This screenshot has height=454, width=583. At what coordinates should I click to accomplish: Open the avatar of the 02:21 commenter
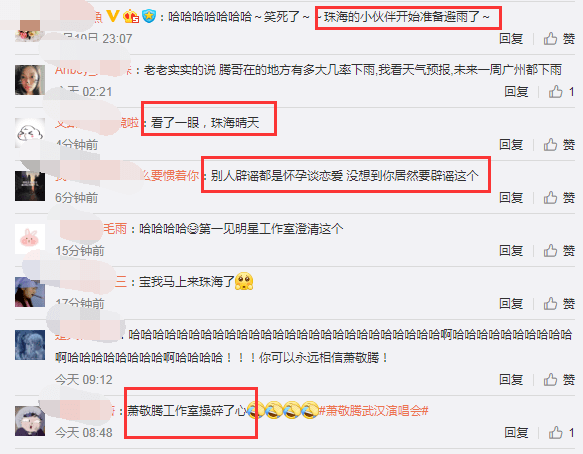(x=30, y=80)
